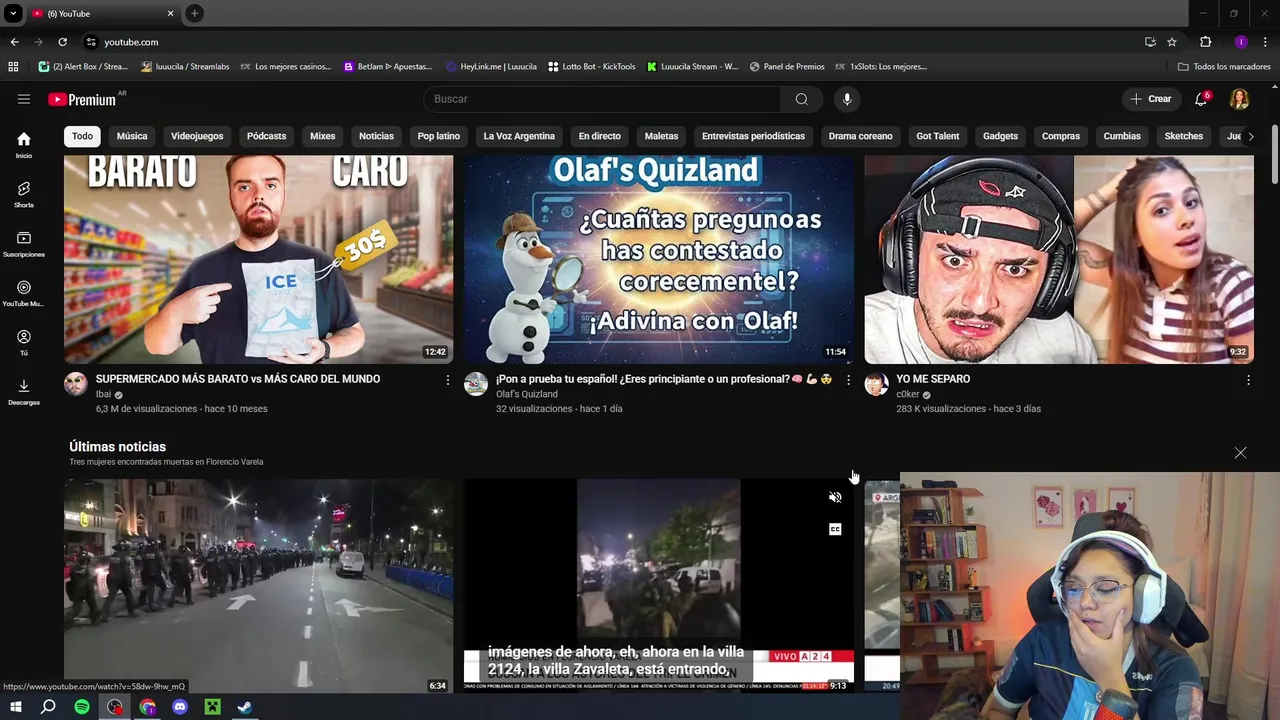Open the c0ker YO ME SEPARO thumbnail

(1059, 259)
